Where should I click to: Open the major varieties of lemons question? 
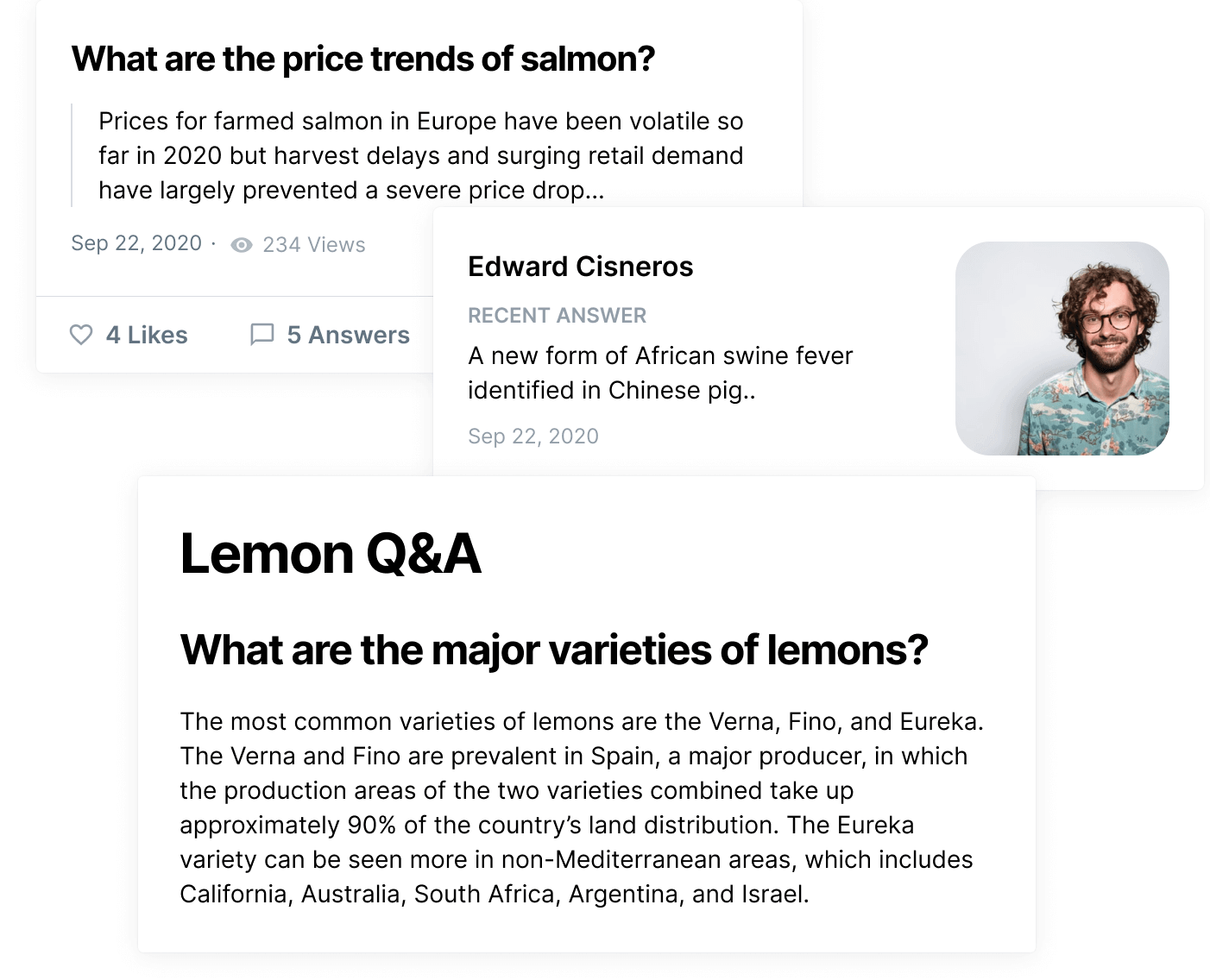(x=553, y=650)
